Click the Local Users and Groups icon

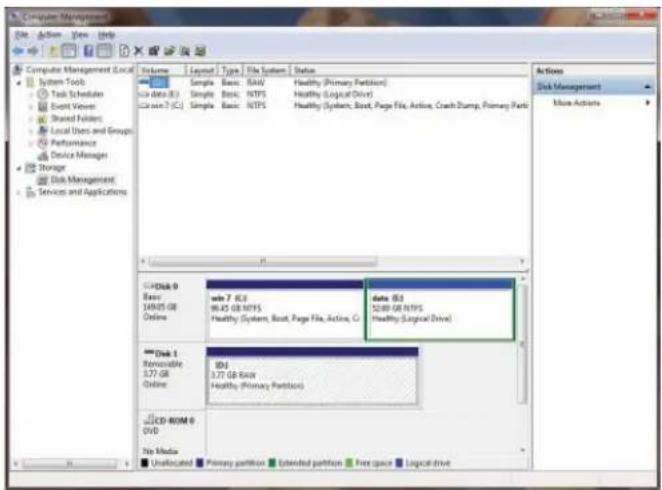(43, 131)
